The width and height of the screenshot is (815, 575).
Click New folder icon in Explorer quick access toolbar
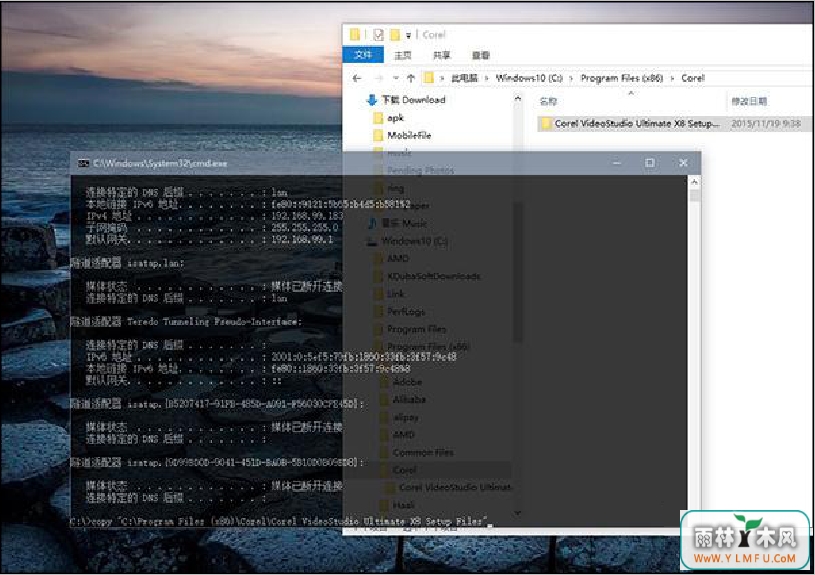[x=395, y=35]
